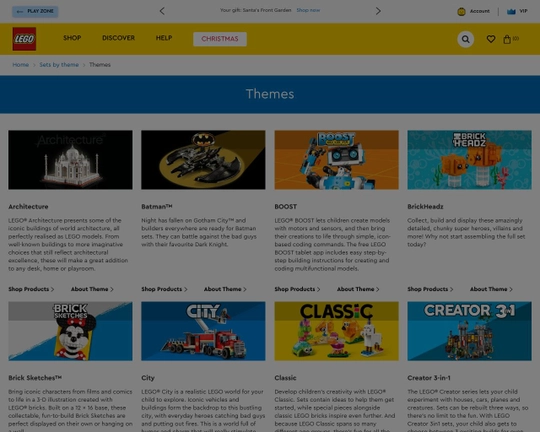Show next promo banner message
Screen dimensions: 540x432
coord(378,11)
